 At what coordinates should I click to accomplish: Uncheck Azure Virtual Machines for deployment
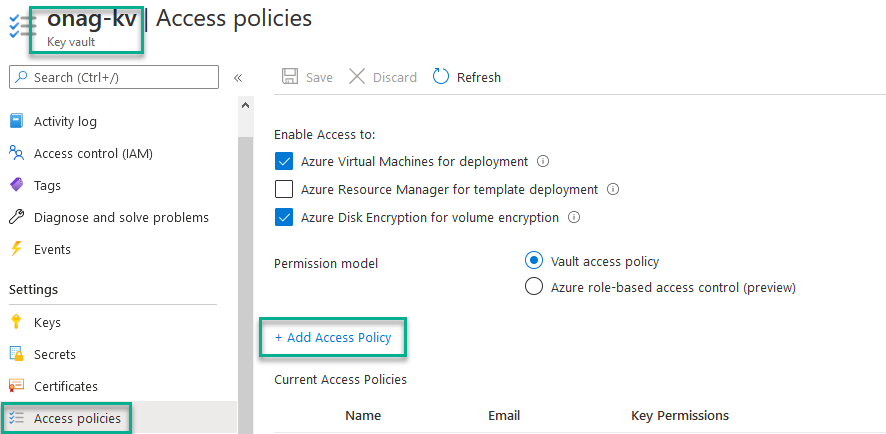pos(284,162)
